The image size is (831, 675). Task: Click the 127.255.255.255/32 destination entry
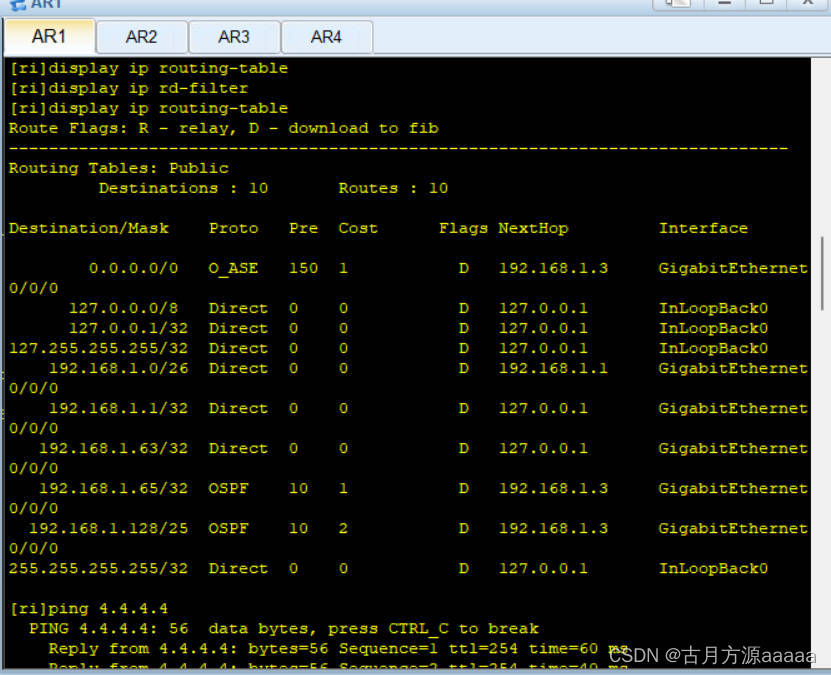coord(99,348)
